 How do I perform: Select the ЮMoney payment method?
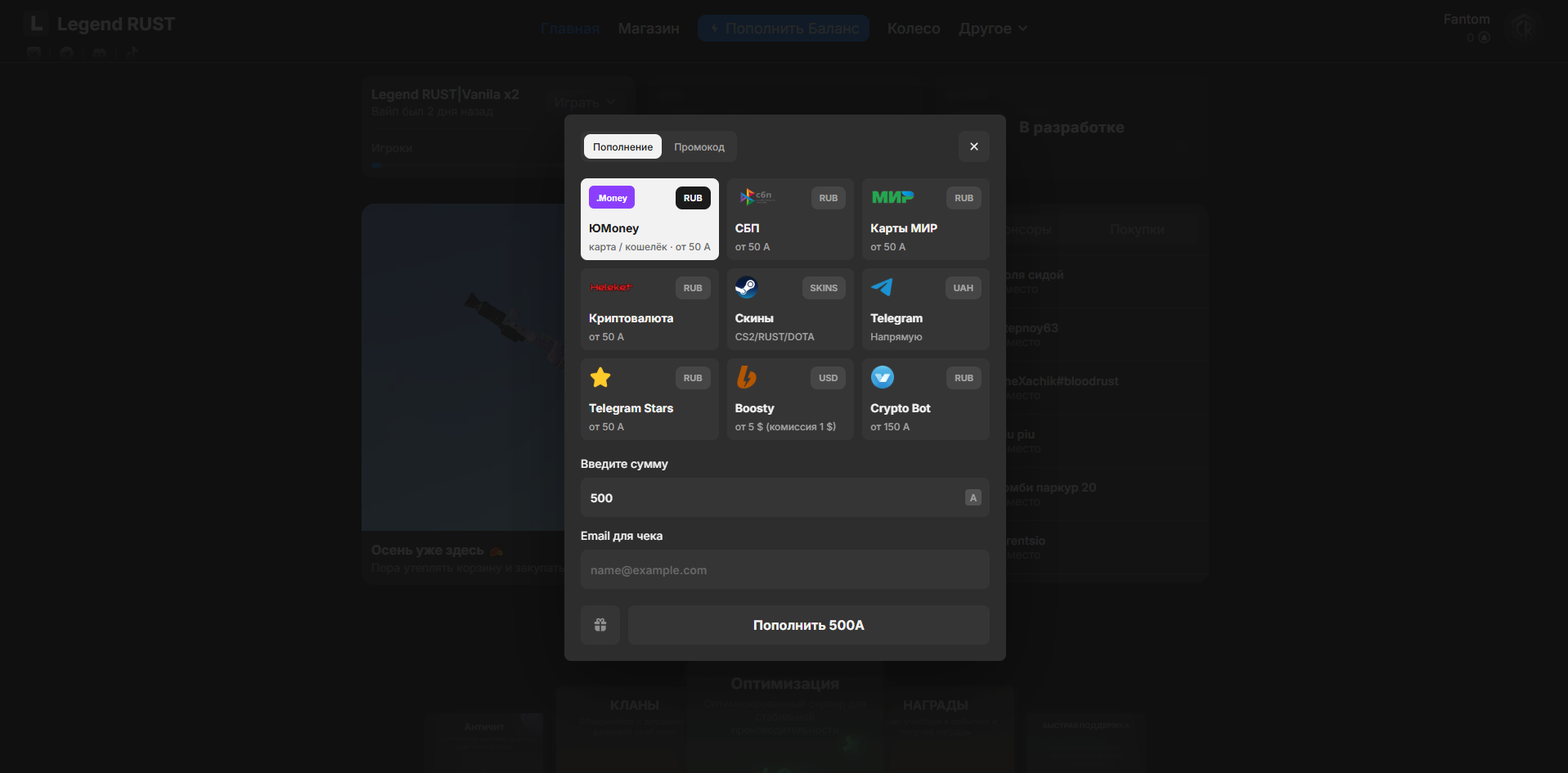(x=649, y=219)
